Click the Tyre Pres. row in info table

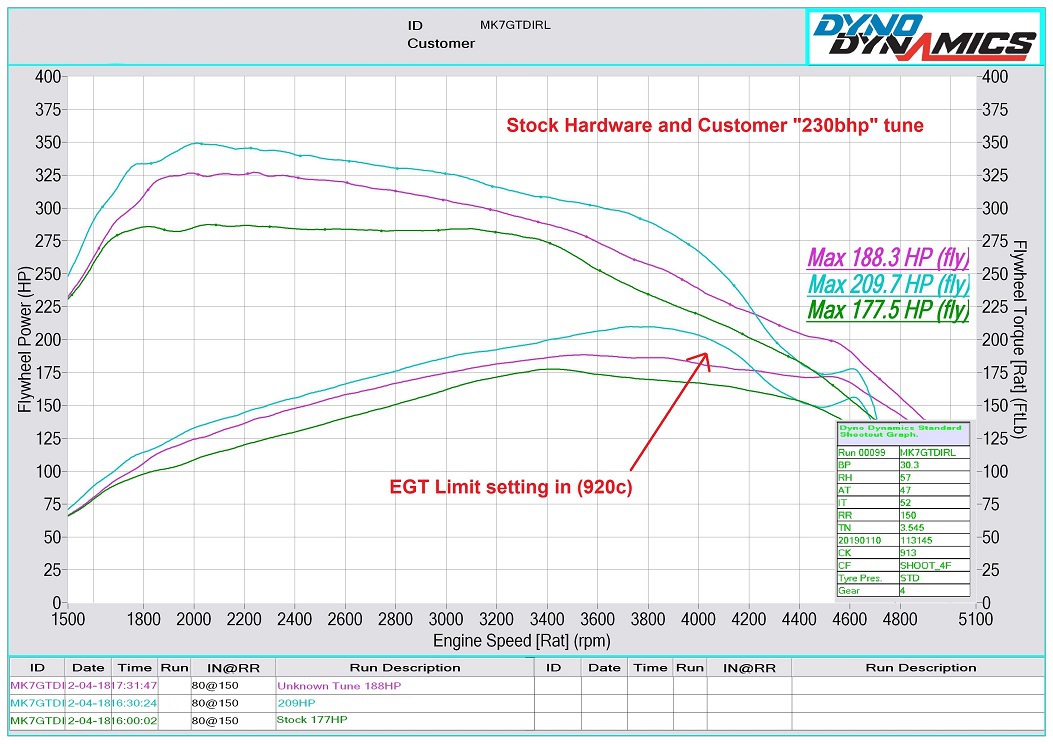pyautogui.click(x=902, y=577)
